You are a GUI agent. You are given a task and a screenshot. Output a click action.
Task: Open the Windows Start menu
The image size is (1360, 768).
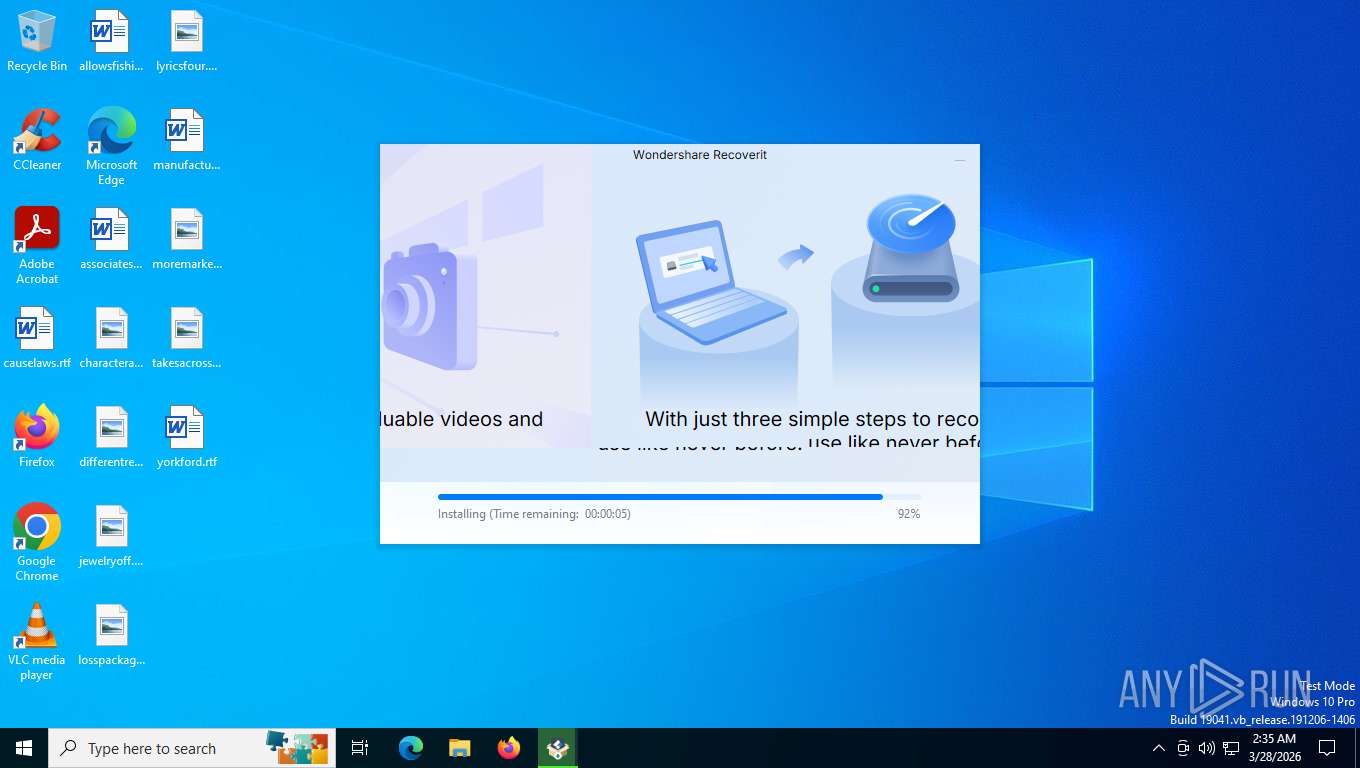tap(24, 748)
